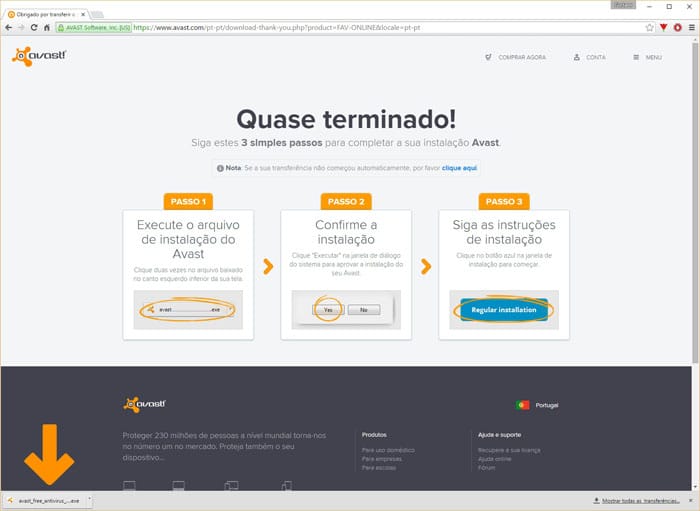Open CONTA in the header

click(x=590, y=57)
